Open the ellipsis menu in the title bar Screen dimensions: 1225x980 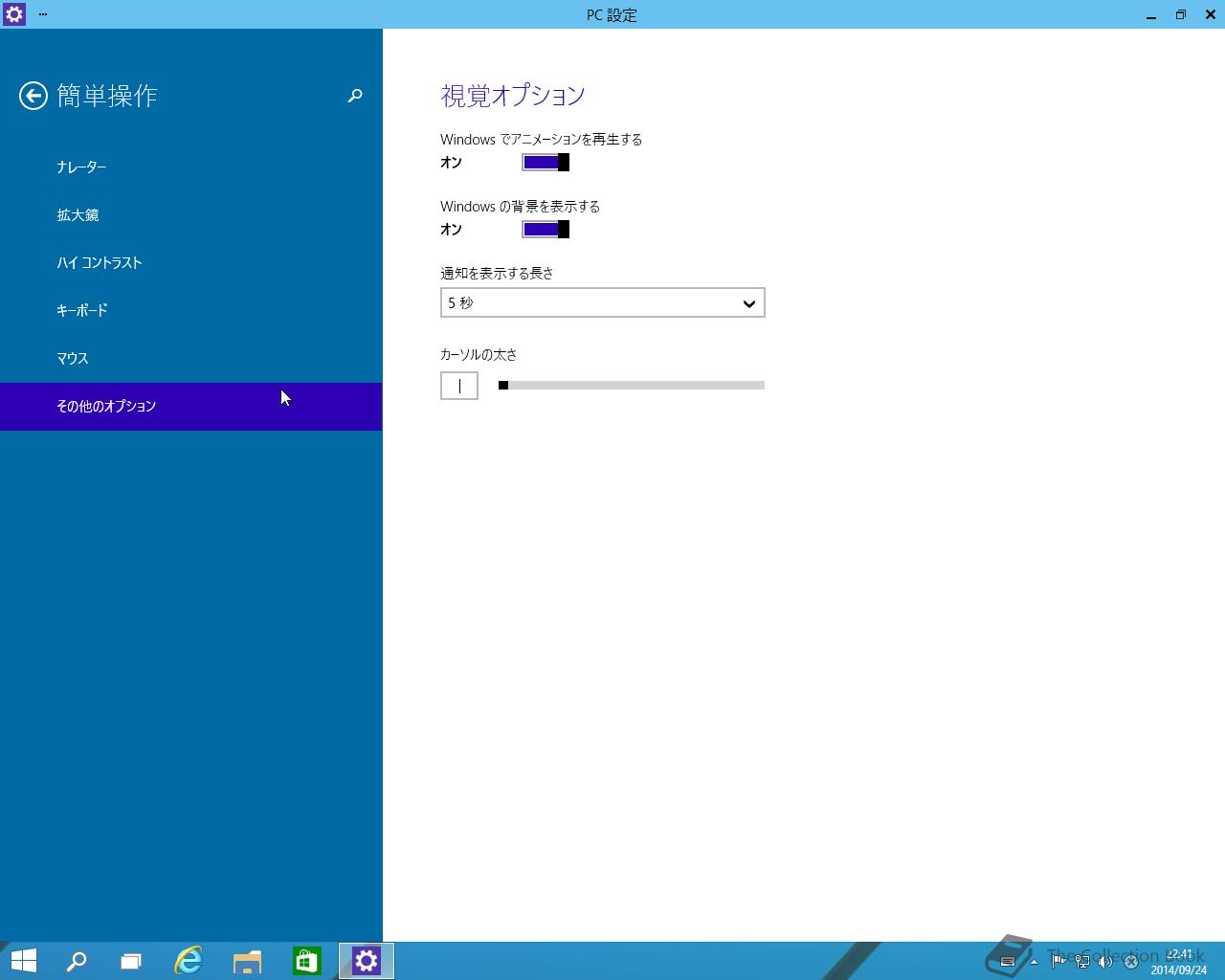tap(43, 14)
